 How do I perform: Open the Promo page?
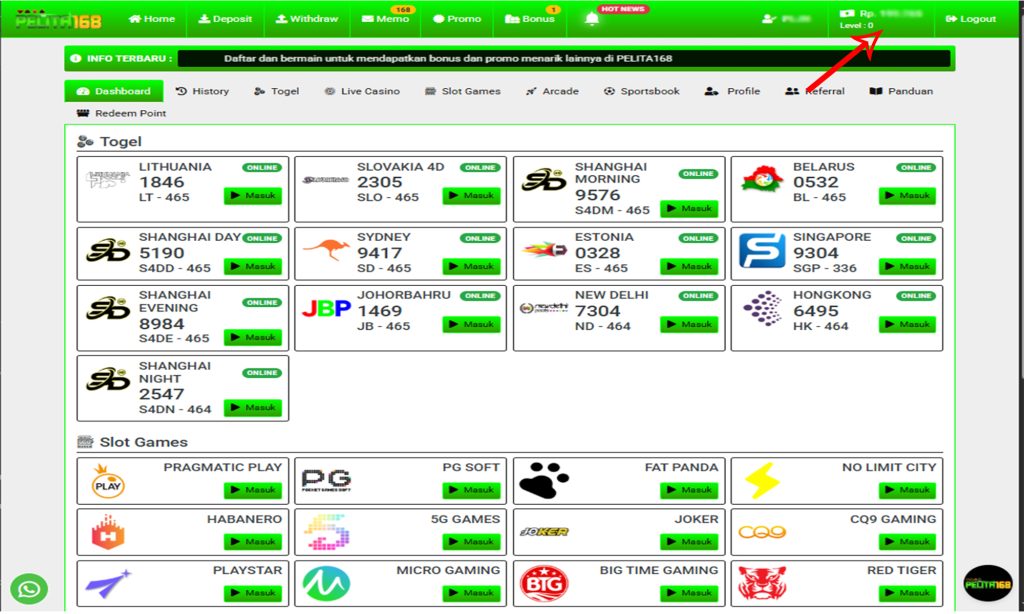point(457,19)
